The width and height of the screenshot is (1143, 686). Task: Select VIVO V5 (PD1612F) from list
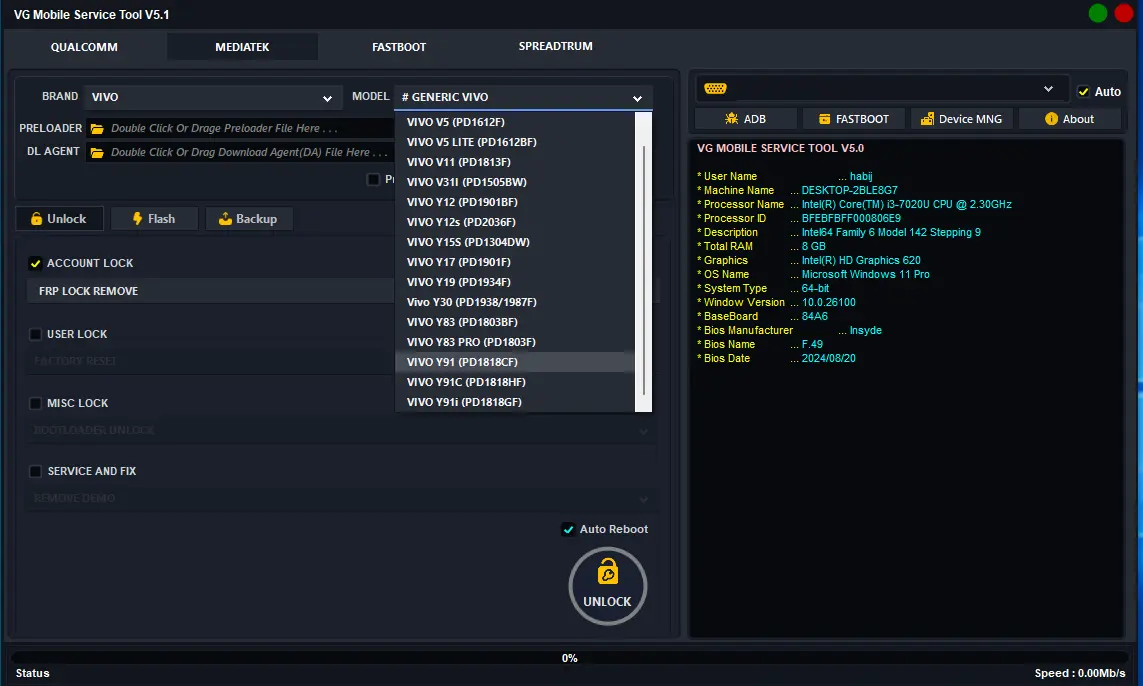coord(515,122)
